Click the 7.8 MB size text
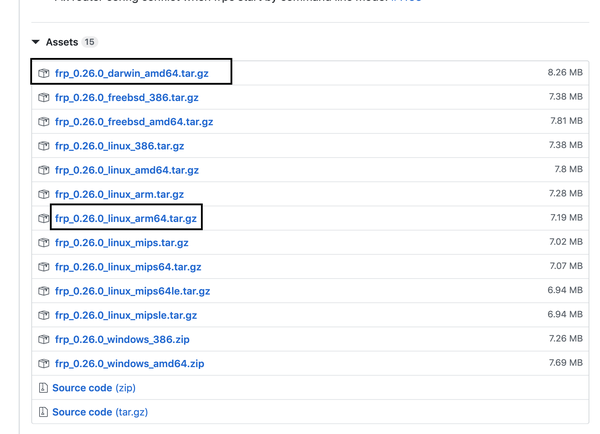Screen dimensions: 600x434 click(x=569, y=169)
